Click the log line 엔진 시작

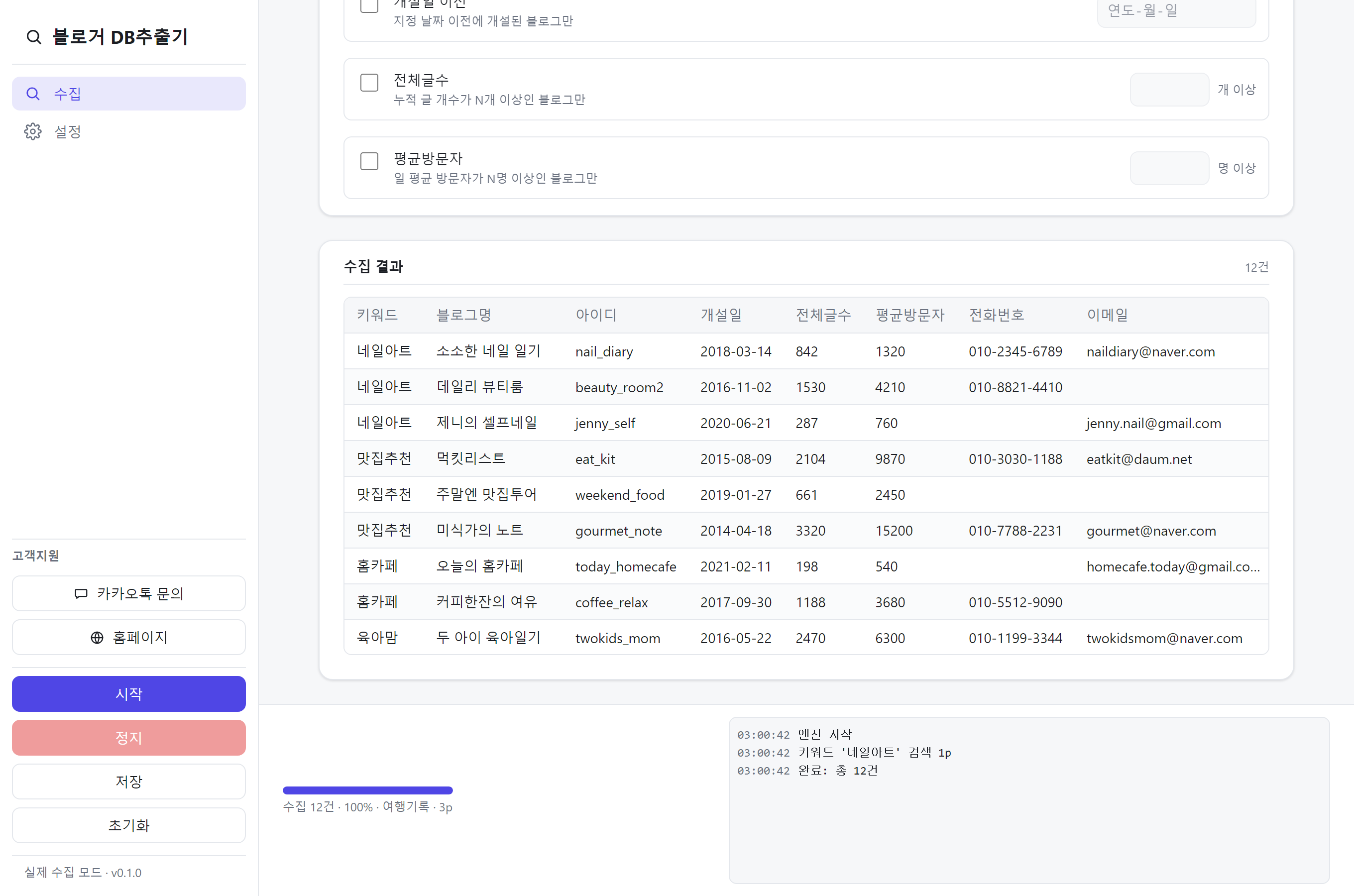(824, 735)
